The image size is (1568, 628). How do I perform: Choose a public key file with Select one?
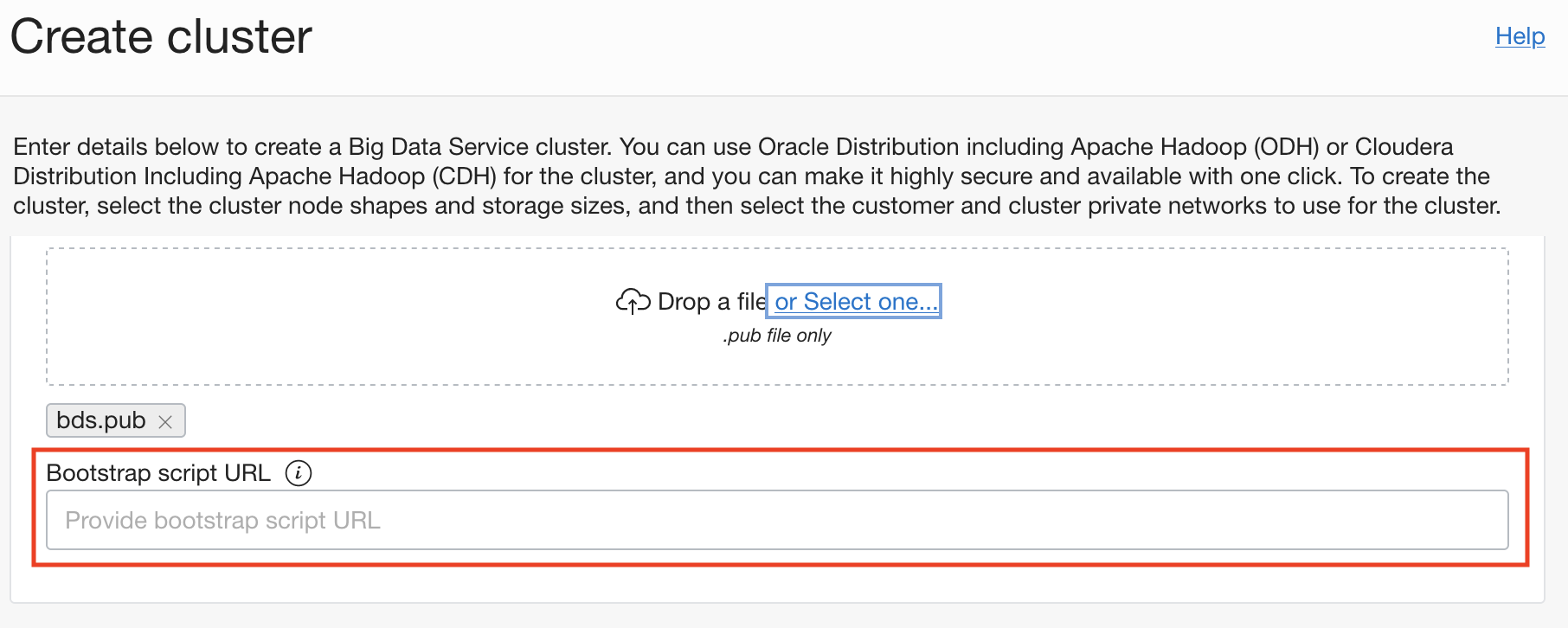853,301
